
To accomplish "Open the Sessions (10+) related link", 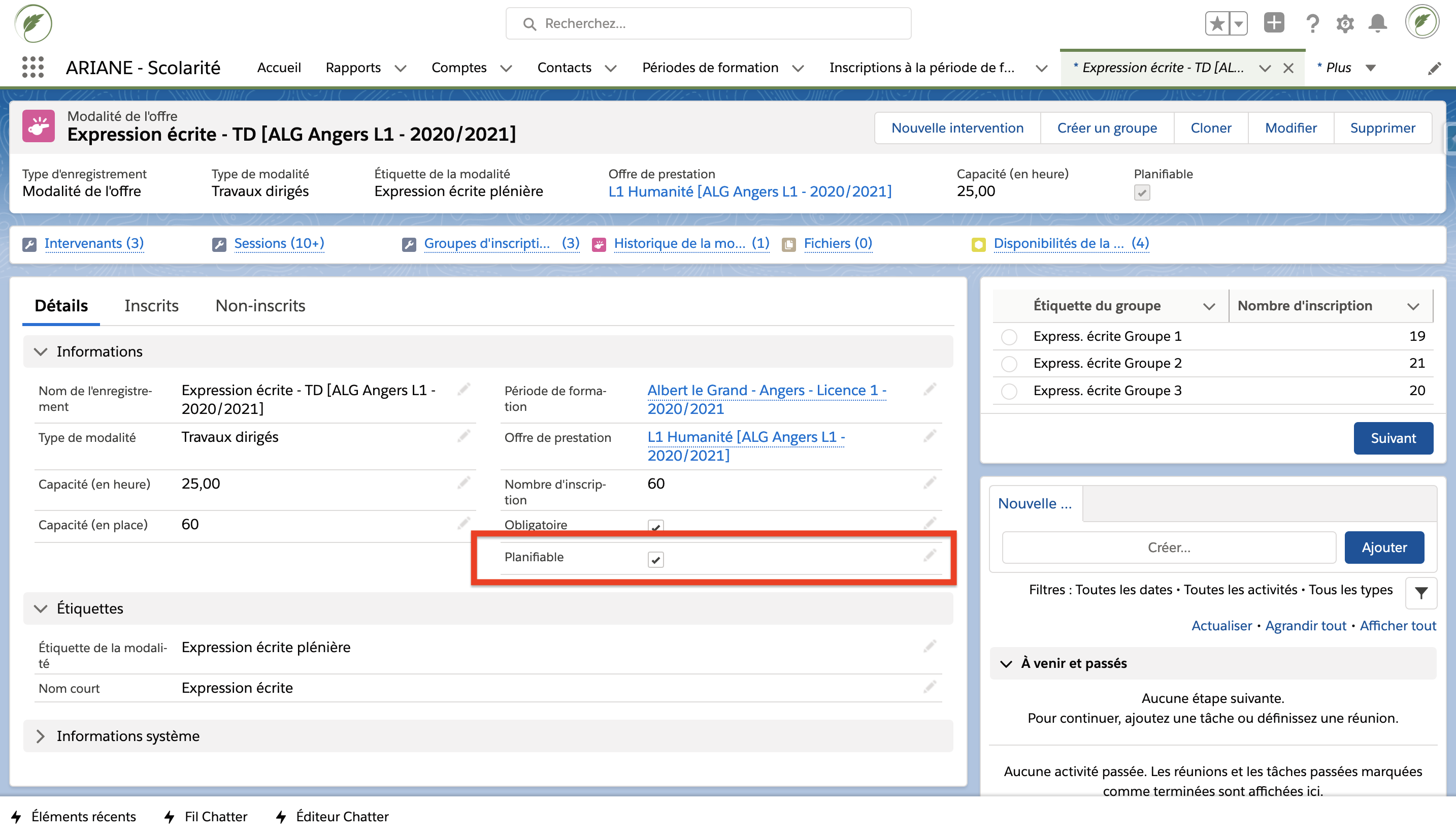I will 279,243.
